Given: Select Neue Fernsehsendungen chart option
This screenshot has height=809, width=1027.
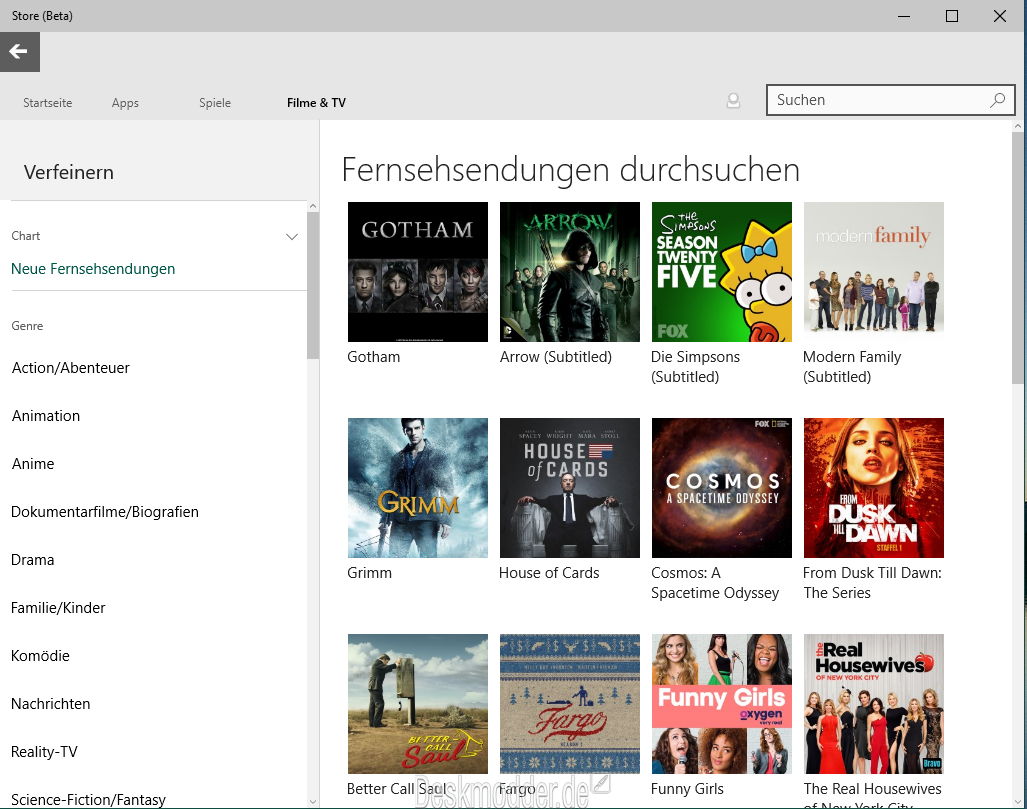Looking at the screenshot, I should tap(93, 269).
